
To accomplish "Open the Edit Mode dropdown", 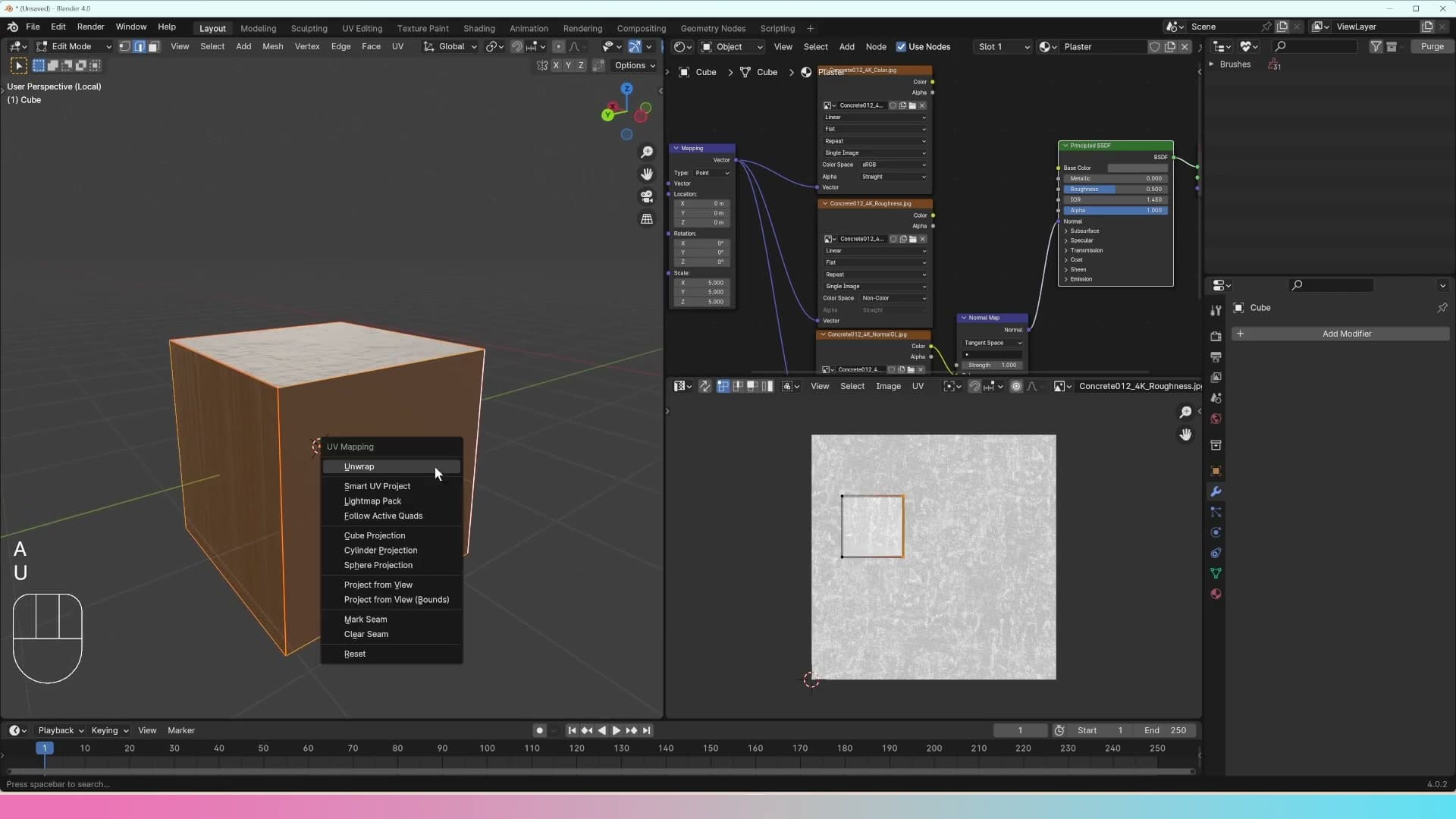I will (x=73, y=47).
